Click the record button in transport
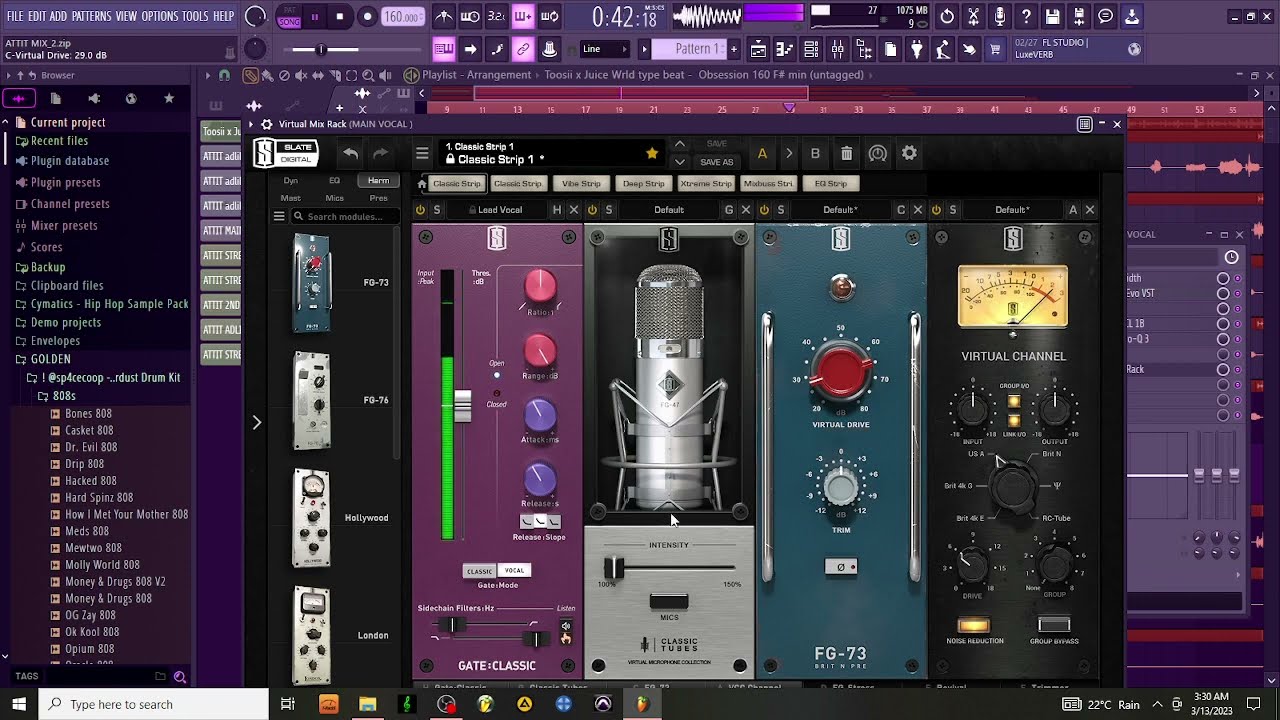The width and height of the screenshot is (1280, 720). coord(367,17)
